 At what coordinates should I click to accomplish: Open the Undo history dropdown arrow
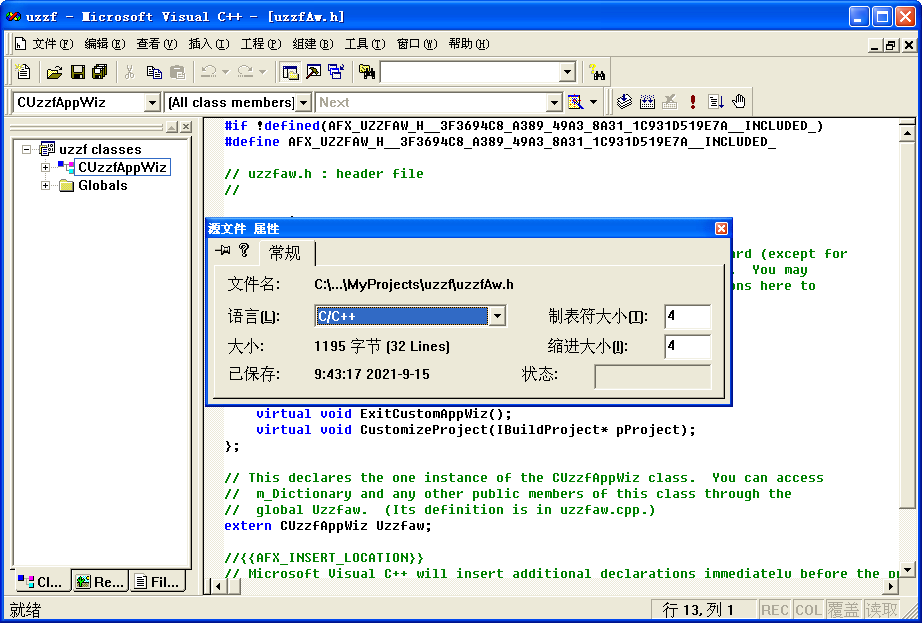click(225, 72)
